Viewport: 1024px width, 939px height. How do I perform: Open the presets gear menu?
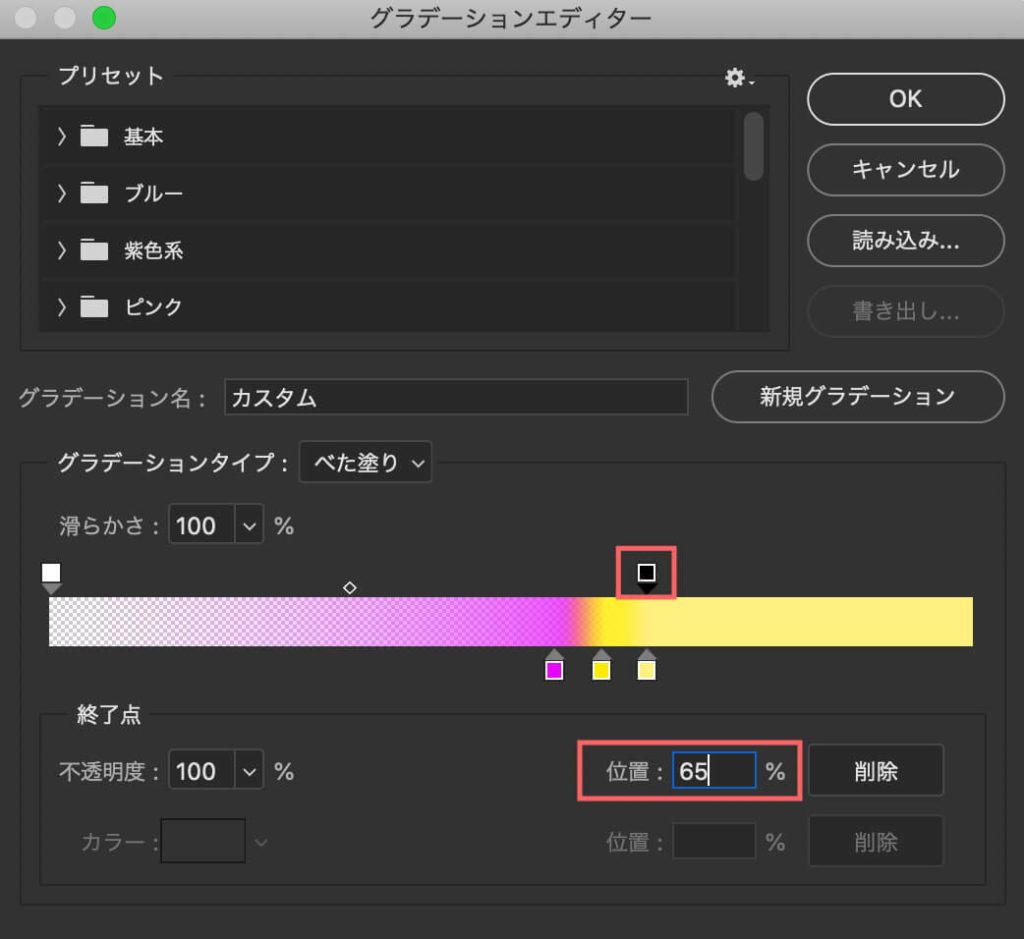(739, 78)
